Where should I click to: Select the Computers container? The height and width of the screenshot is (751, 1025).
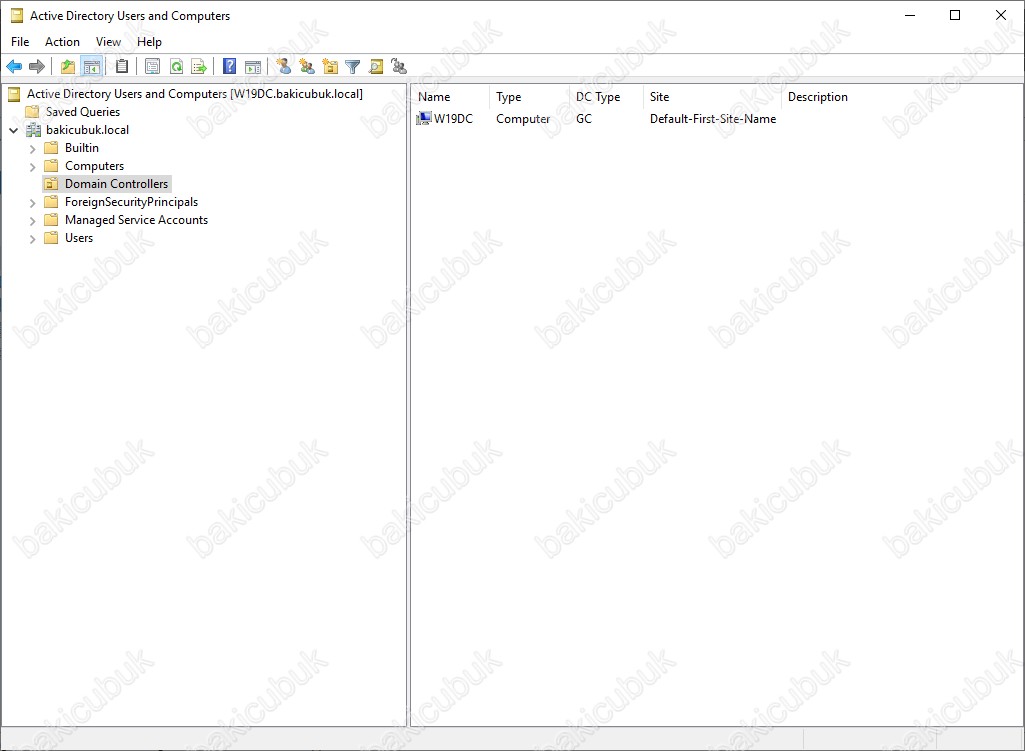[x=94, y=166]
